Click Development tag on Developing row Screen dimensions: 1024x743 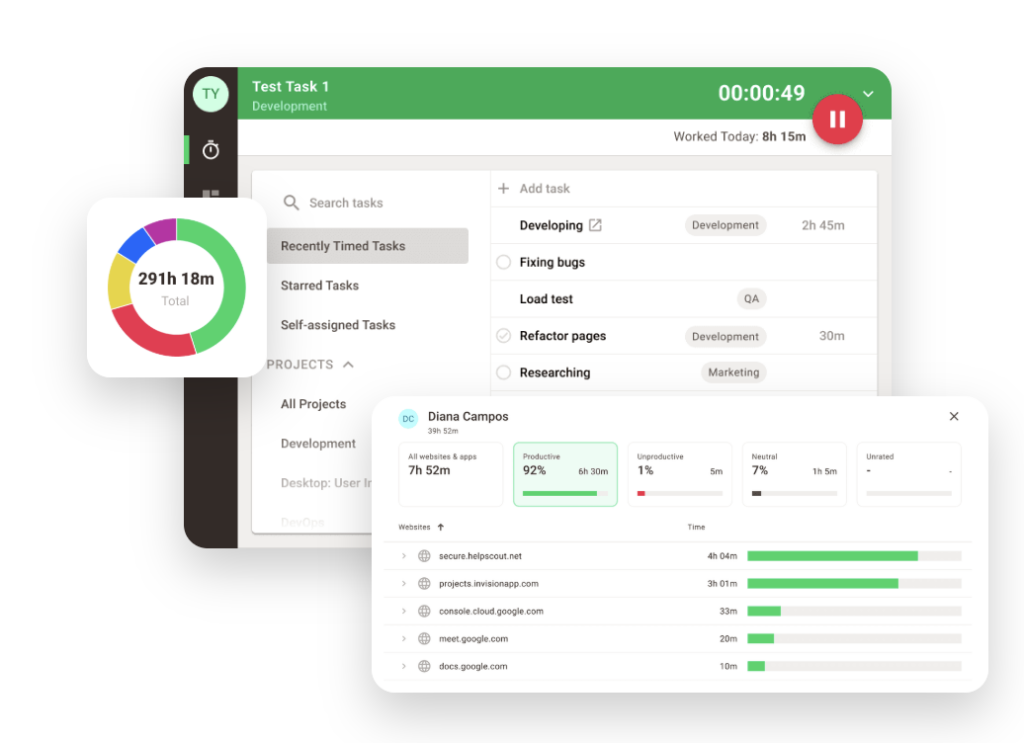(725, 225)
